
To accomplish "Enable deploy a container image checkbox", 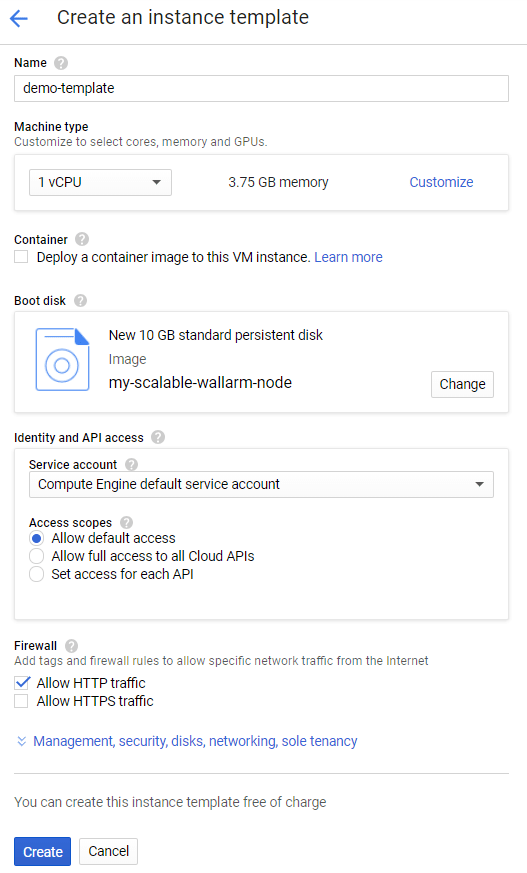I will (x=21, y=257).
